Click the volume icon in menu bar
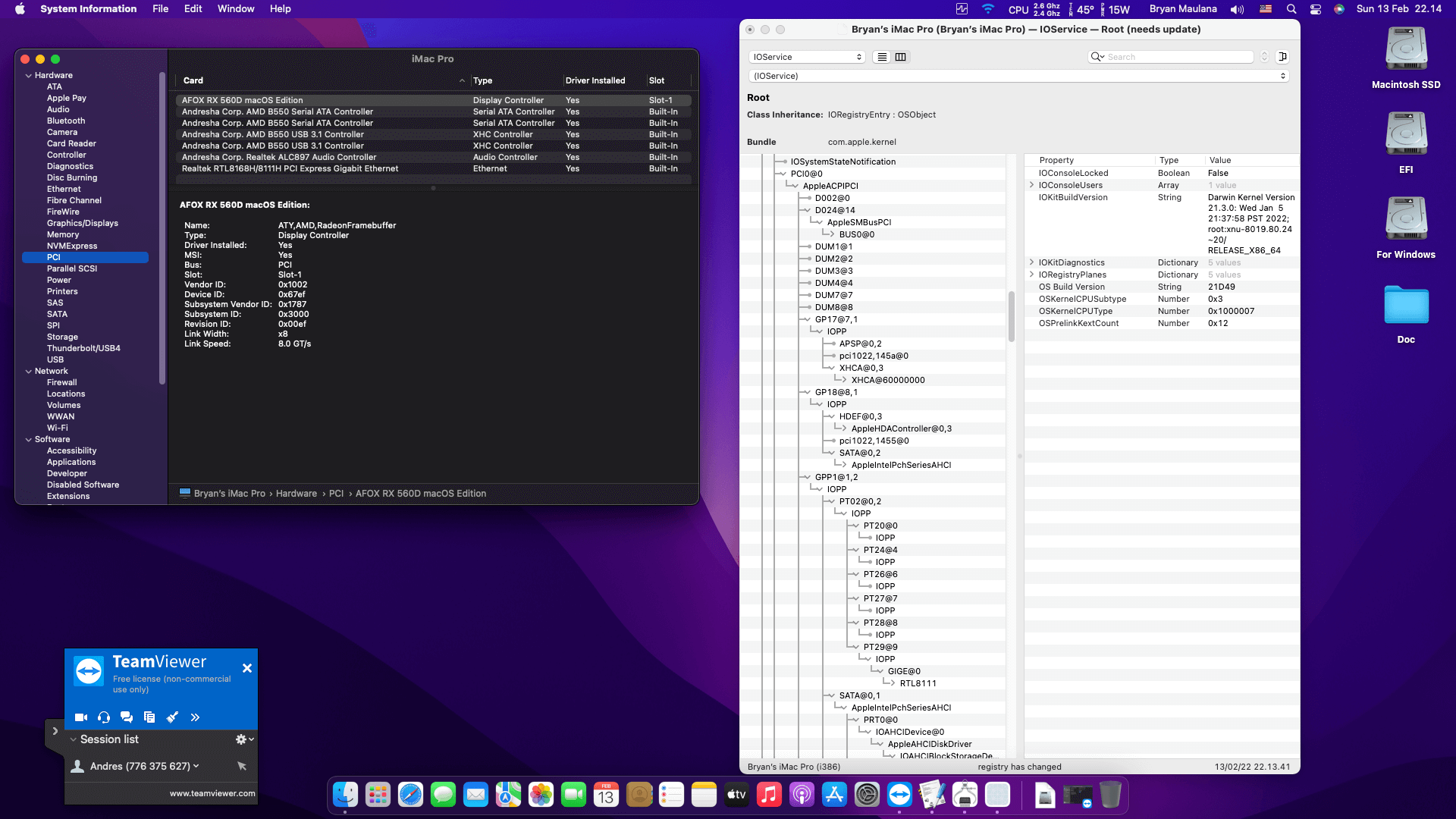This screenshot has width=1456, height=819. [x=1237, y=9]
